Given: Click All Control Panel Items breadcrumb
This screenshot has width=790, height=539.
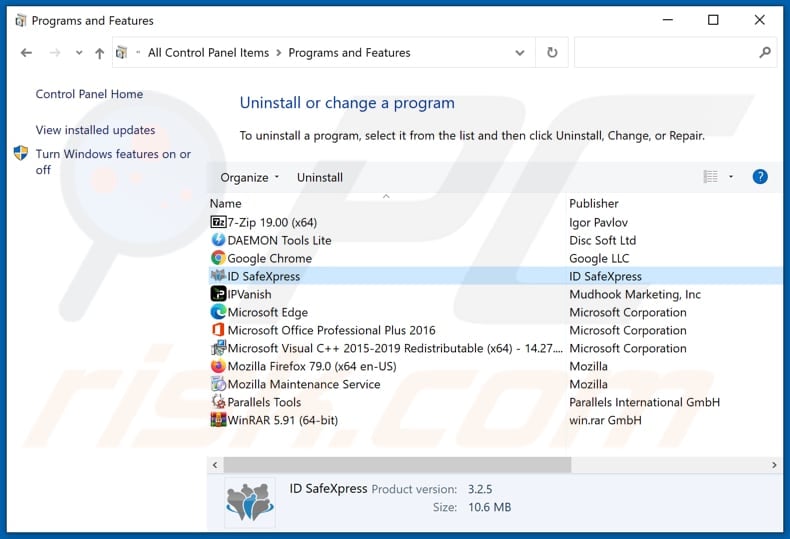Looking at the screenshot, I should tap(208, 52).
